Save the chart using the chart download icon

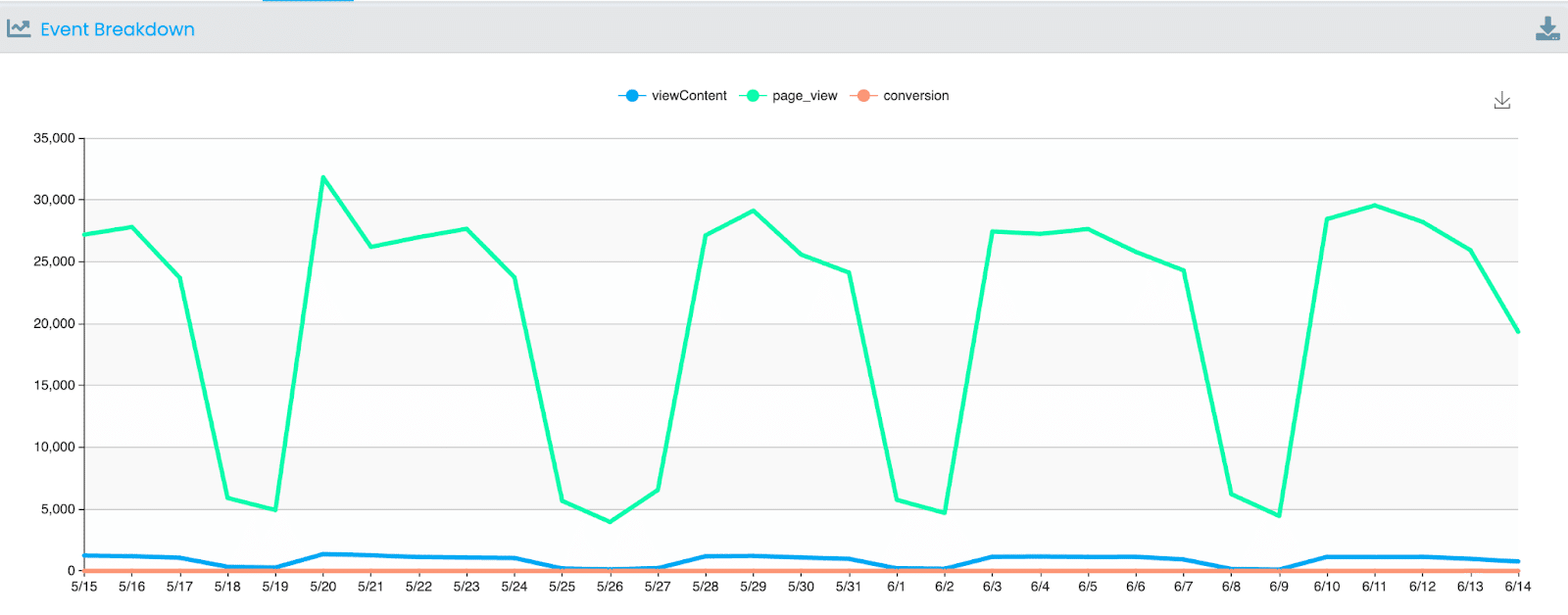click(x=1501, y=100)
